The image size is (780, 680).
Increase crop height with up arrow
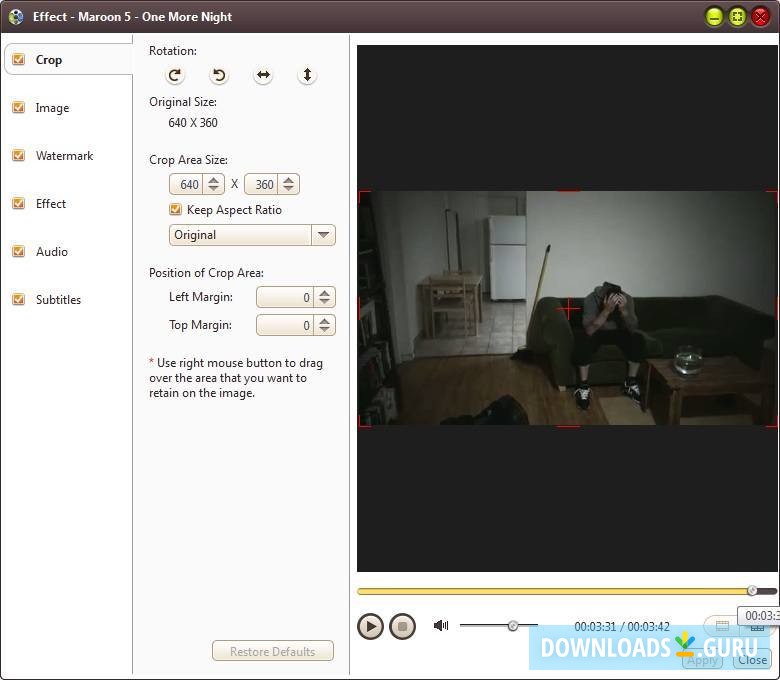(289, 180)
